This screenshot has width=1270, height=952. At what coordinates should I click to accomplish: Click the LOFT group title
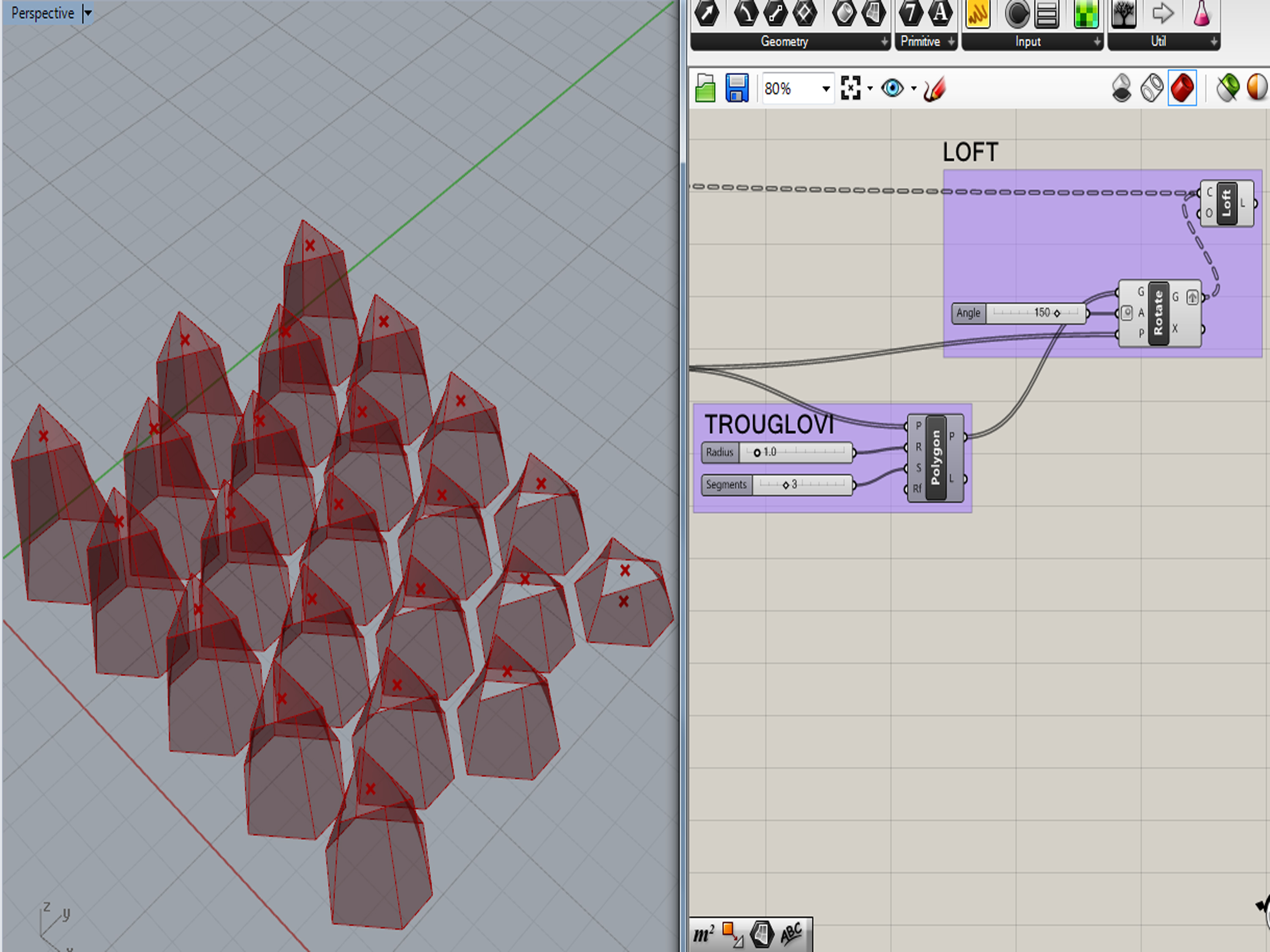coord(970,152)
